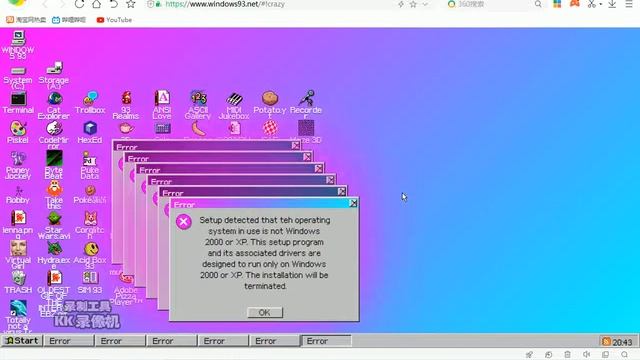
Task: Read the error message text about Windows 2000
Action: (264, 253)
